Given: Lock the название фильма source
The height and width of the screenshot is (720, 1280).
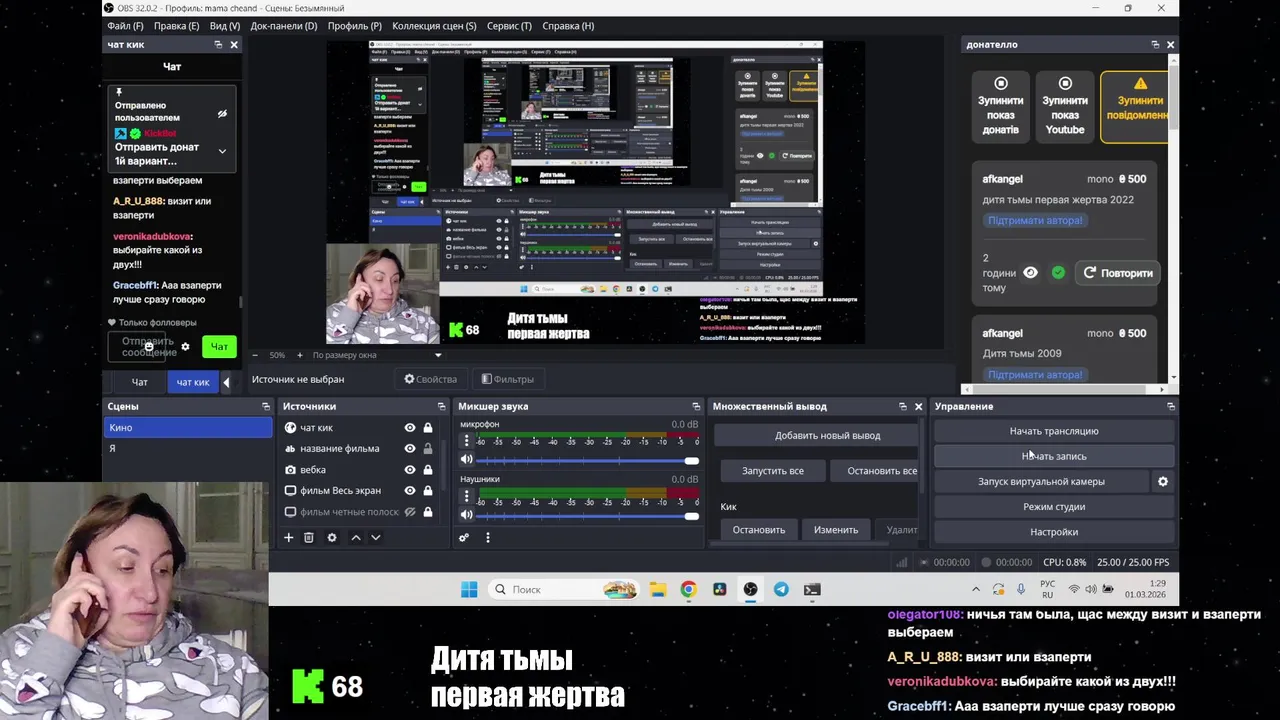Looking at the screenshot, I should click(x=428, y=449).
